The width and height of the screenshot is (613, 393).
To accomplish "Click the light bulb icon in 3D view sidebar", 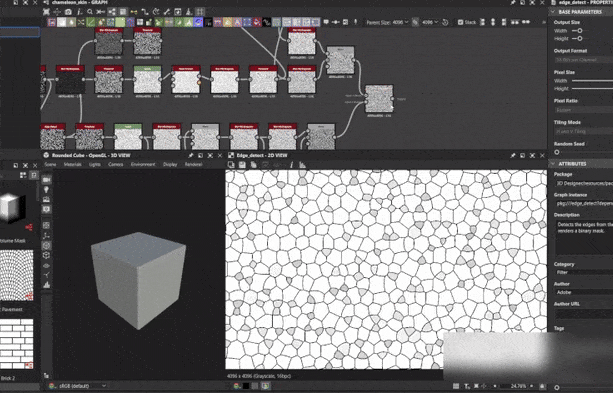I will tap(46, 190).
